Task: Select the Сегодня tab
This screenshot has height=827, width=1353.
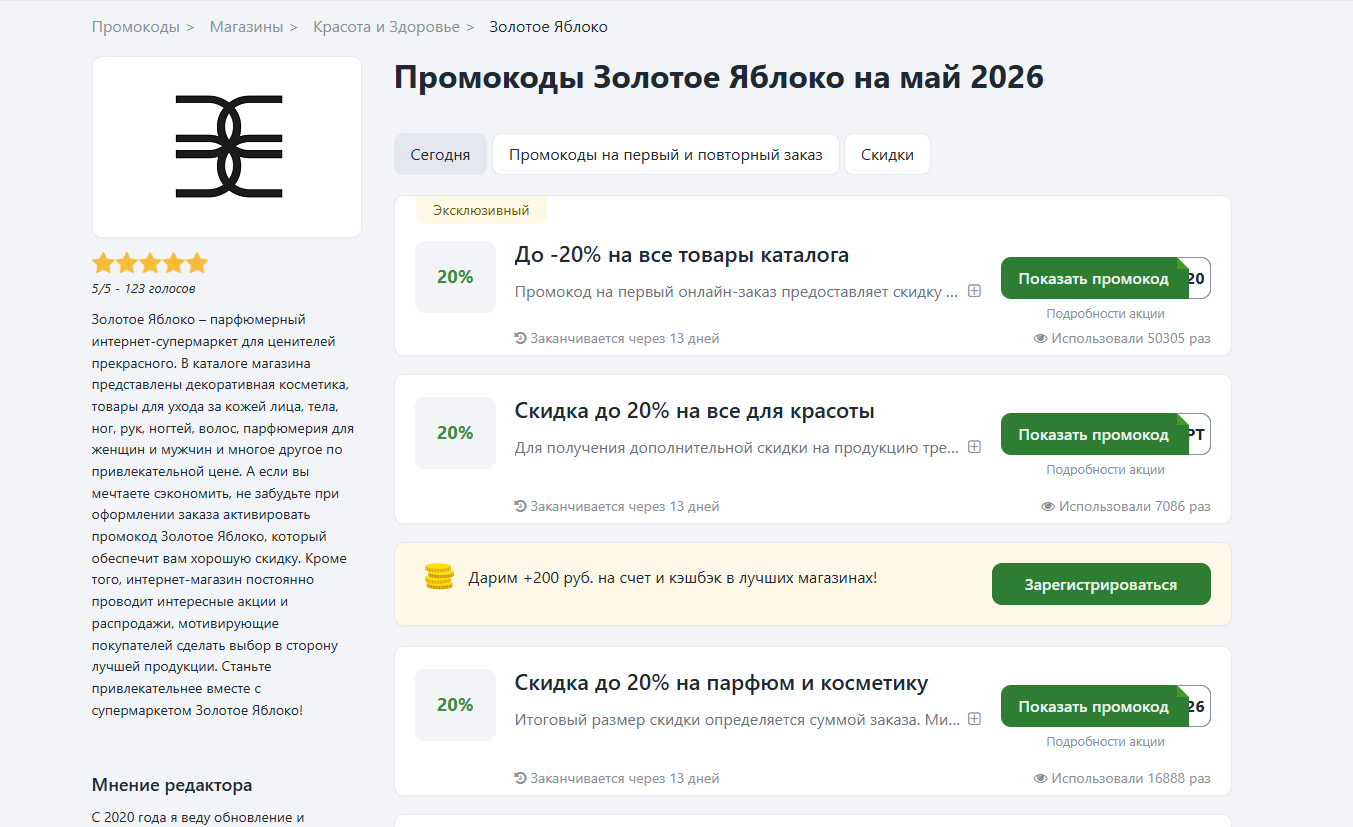Action: [x=440, y=155]
